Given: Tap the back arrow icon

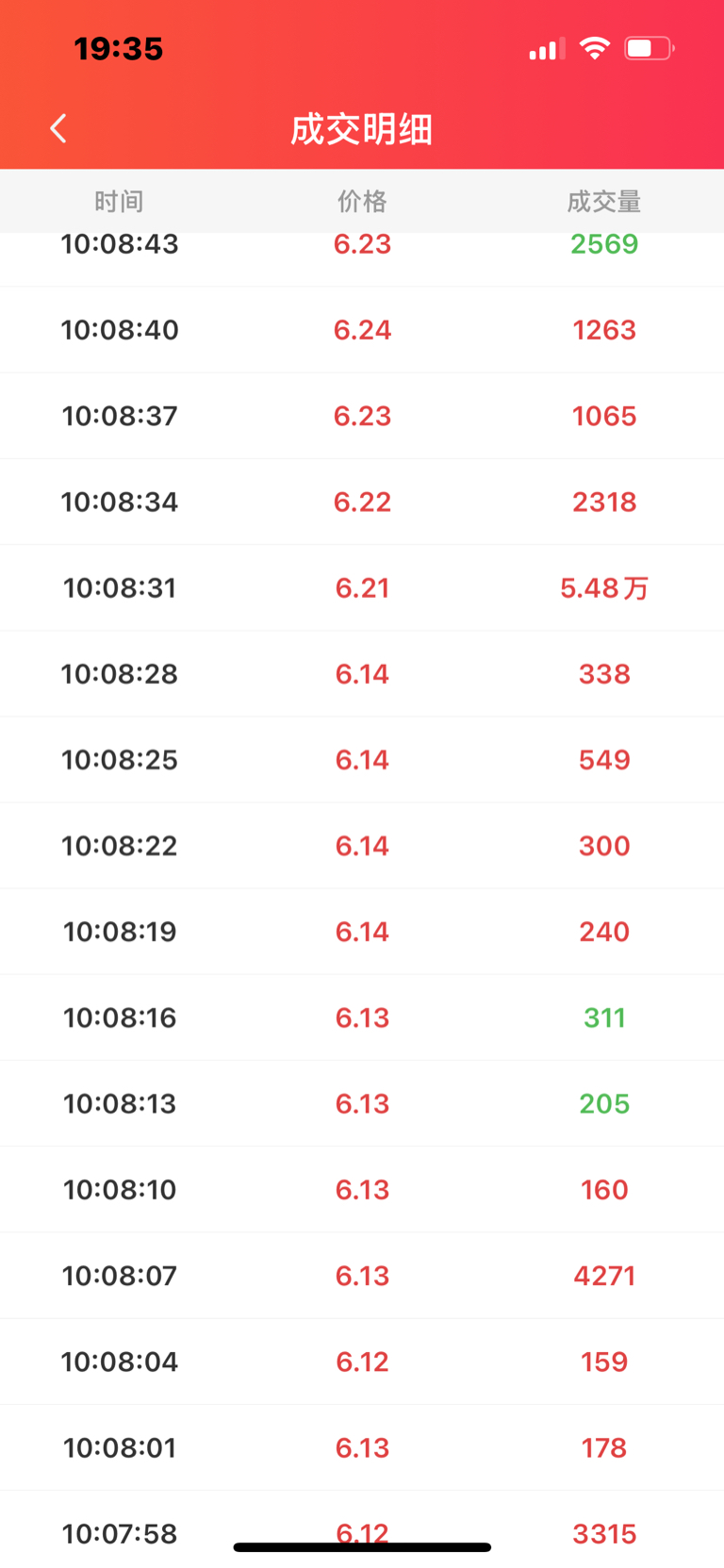Looking at the screenshot, I should point(58,128).
